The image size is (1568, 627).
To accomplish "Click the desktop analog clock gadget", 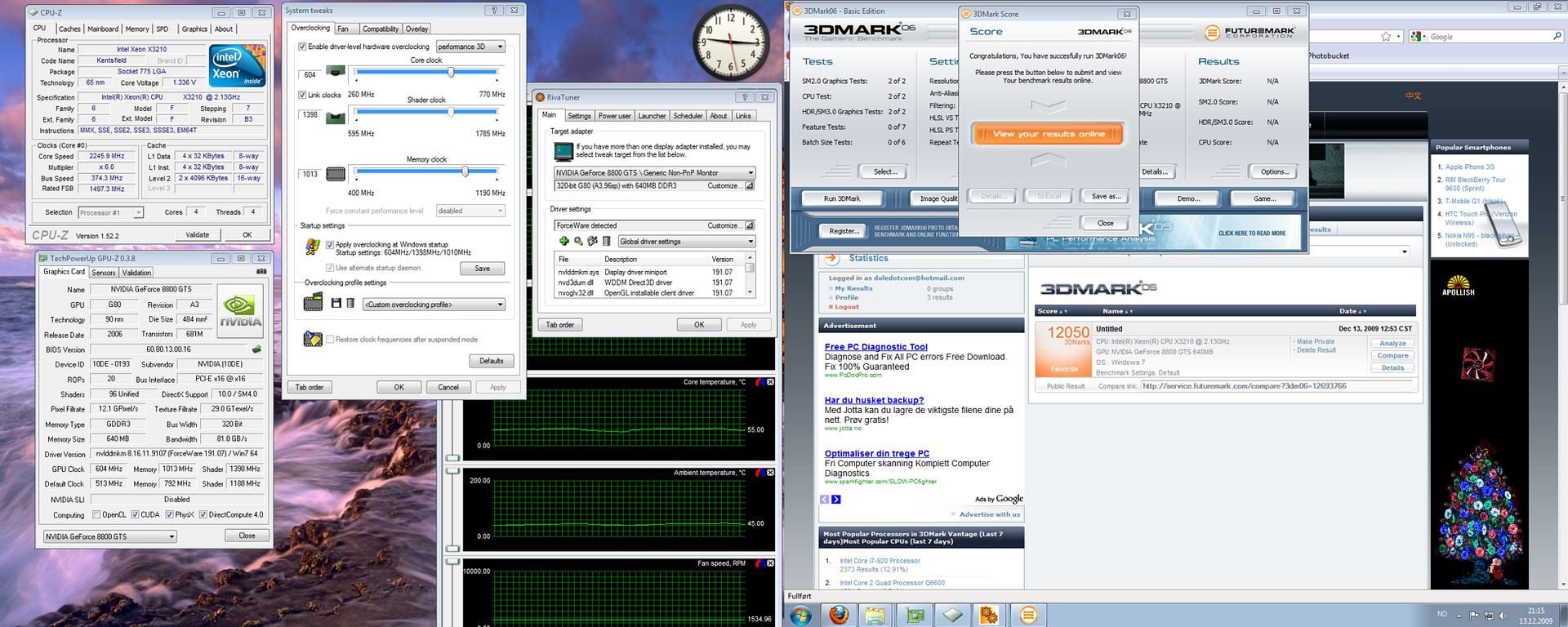I will click(x=731, y=42).
